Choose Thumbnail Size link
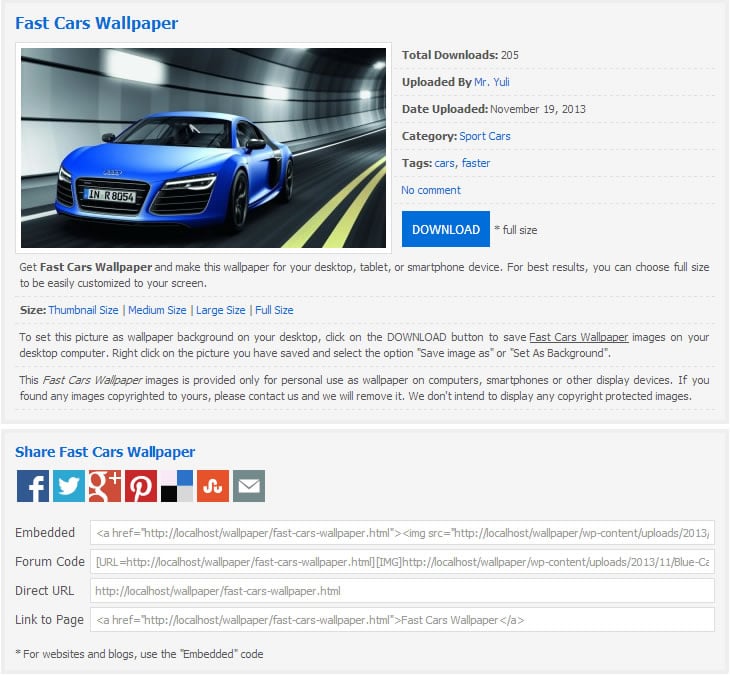This screenshot has height=676, width=730. (83, 310)
